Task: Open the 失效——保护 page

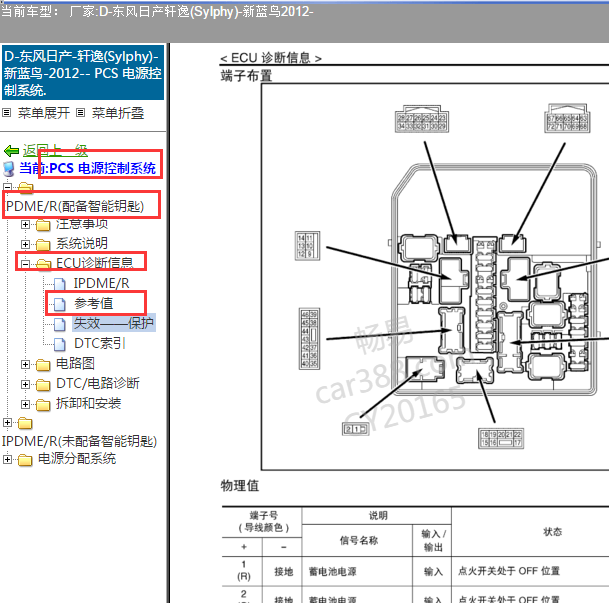Action: tap(114, 323)
